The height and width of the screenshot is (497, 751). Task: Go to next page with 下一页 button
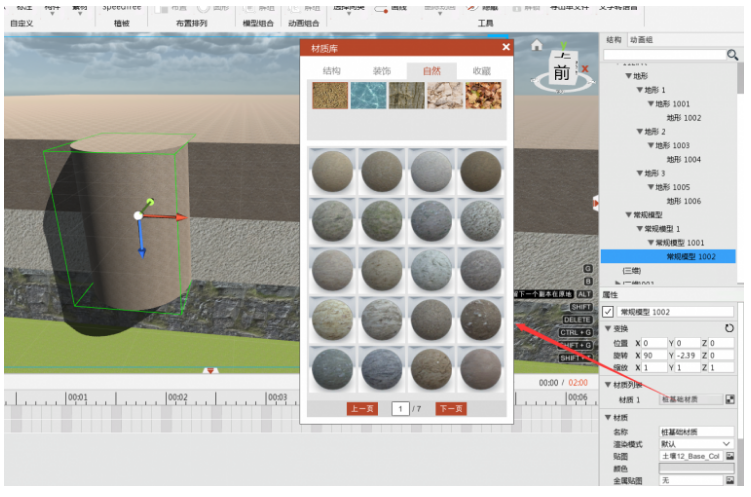pos(451,408)
